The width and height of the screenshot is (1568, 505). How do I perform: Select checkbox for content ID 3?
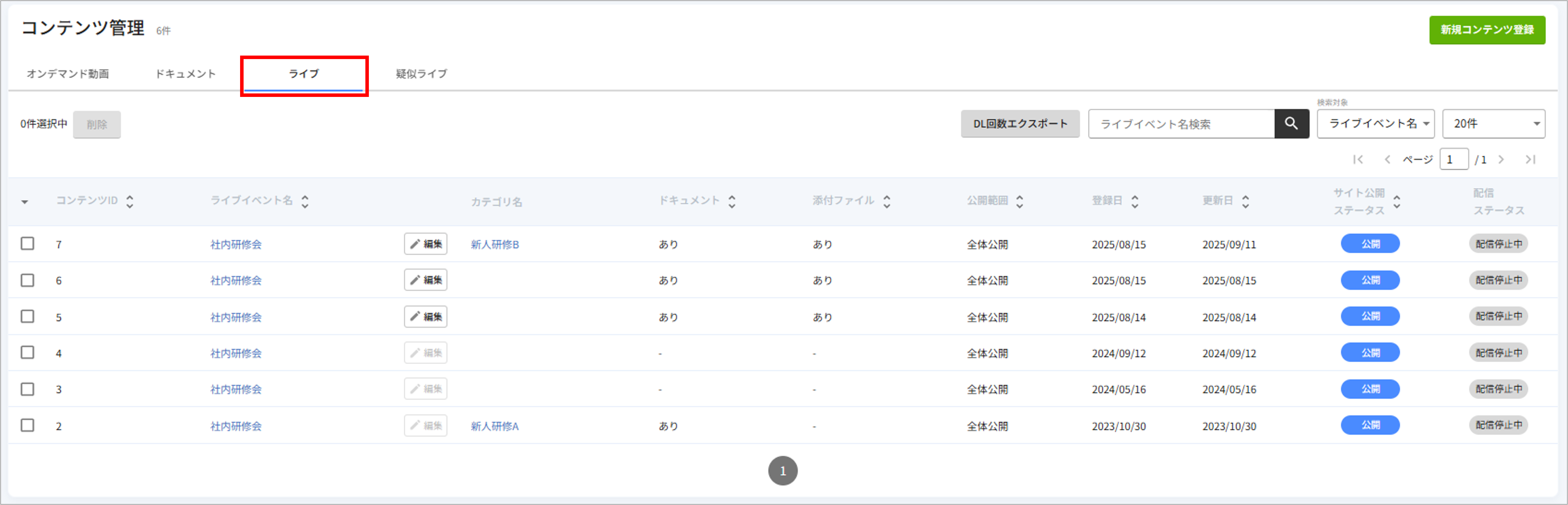pos(27,389)
